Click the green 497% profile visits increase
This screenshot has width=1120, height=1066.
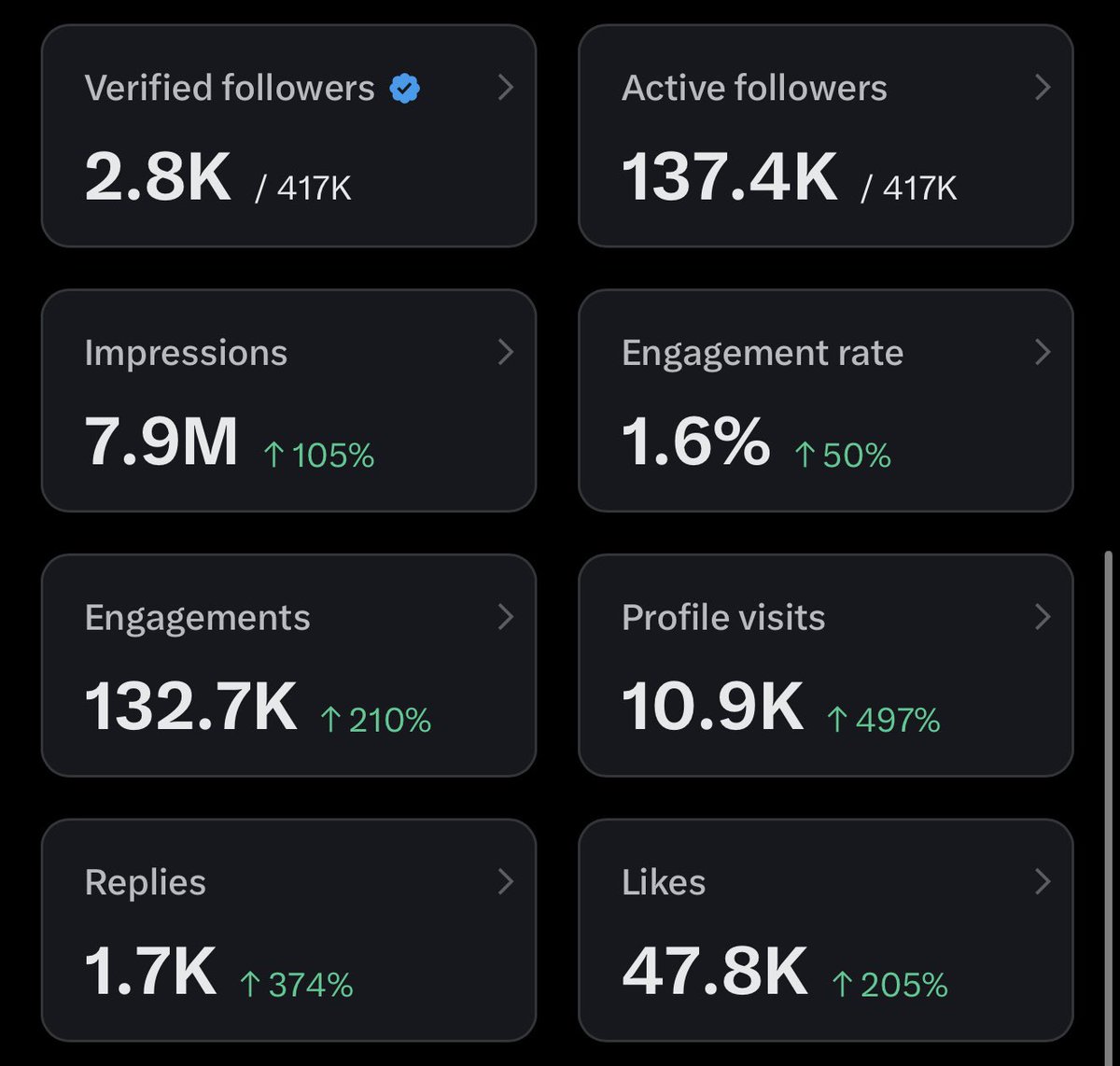coord(883,720)
